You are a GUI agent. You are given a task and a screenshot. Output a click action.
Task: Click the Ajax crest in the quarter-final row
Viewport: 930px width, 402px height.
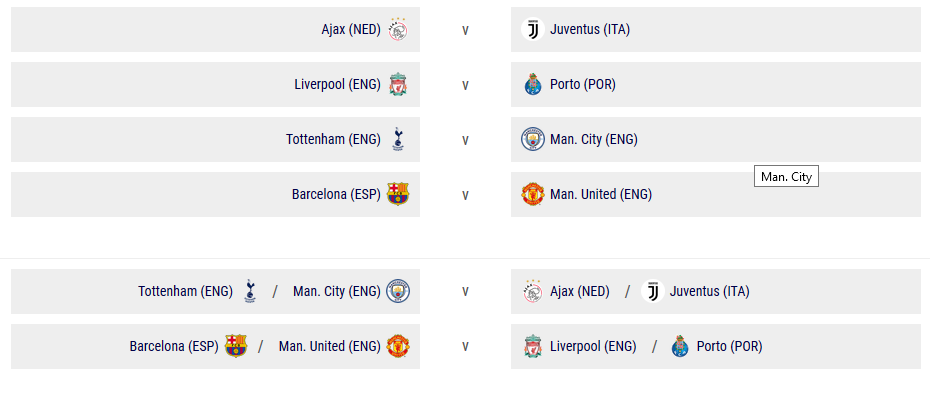pos(398,29)
